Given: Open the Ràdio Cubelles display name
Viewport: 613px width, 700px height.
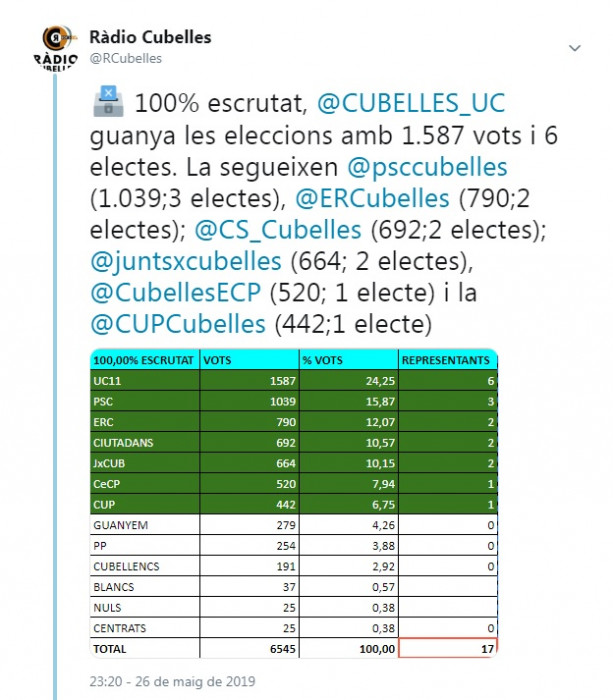Looking at the screenshot, I should [151, 38].
